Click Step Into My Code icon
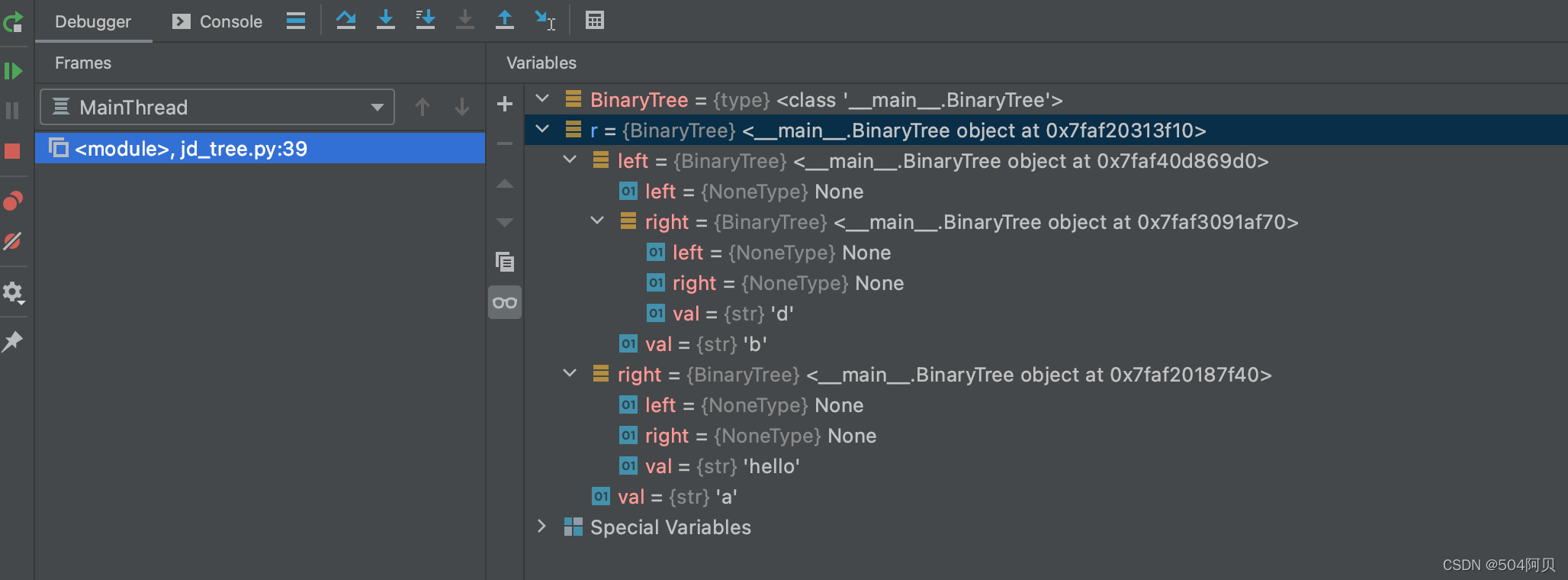Viewport: 1568px width, 580px height. click(426, 20)
